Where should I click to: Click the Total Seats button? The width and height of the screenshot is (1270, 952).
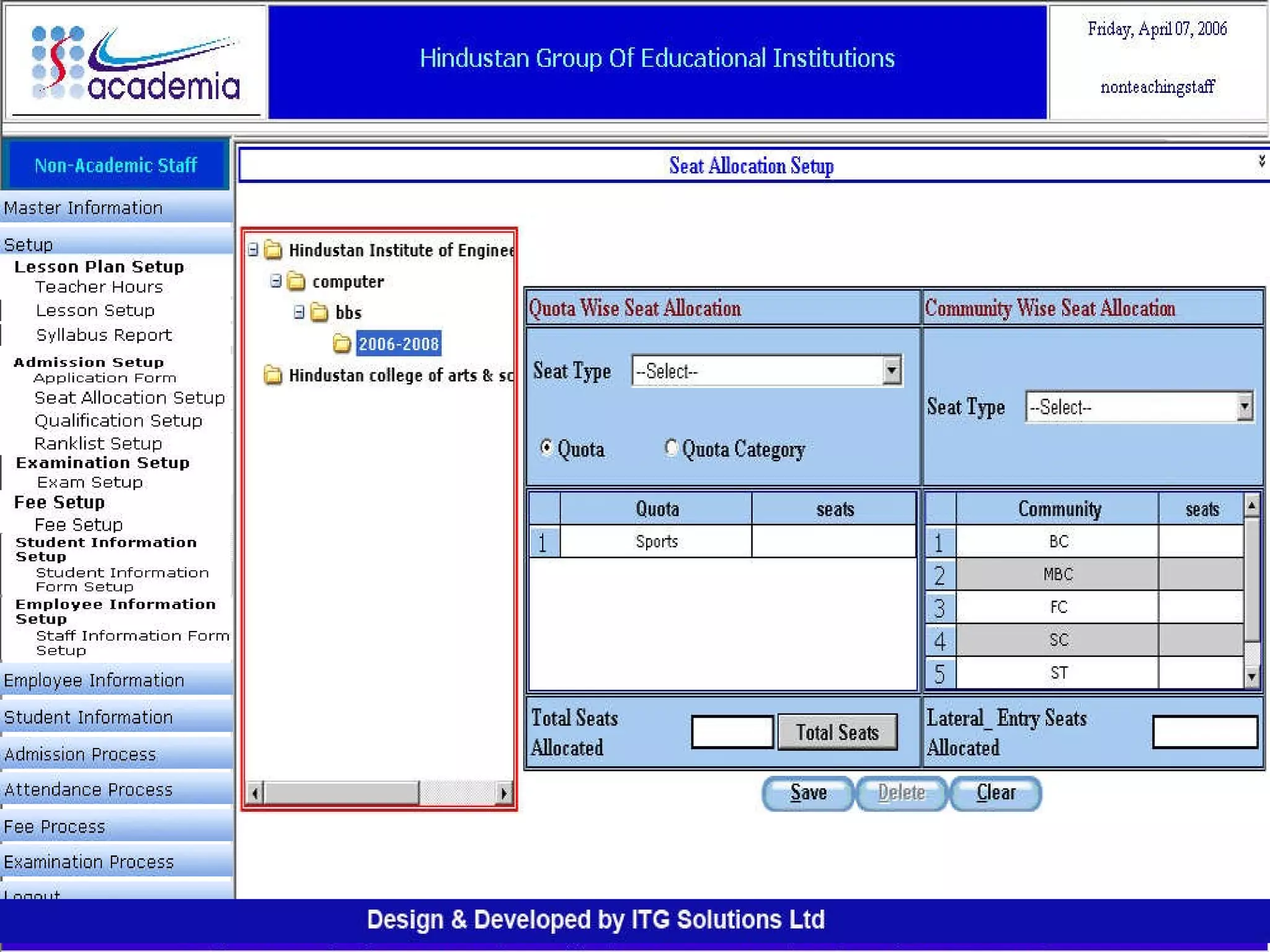837,733
